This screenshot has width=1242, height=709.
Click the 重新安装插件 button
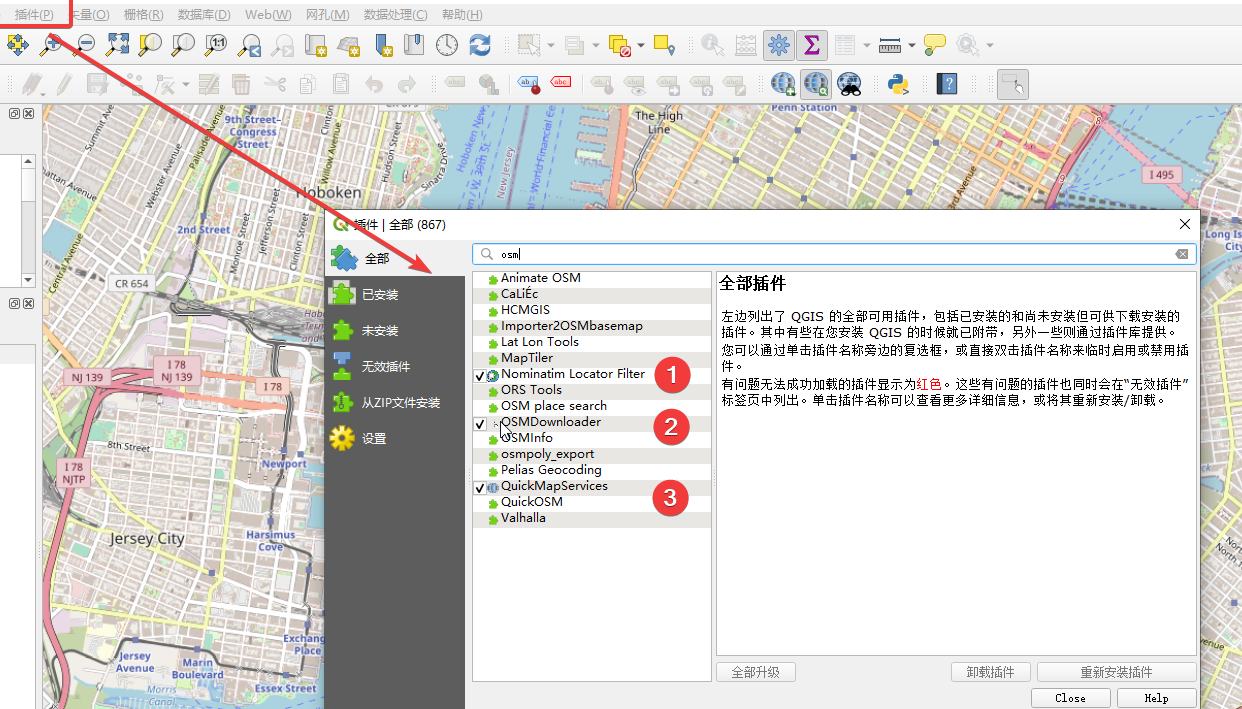1116,672
